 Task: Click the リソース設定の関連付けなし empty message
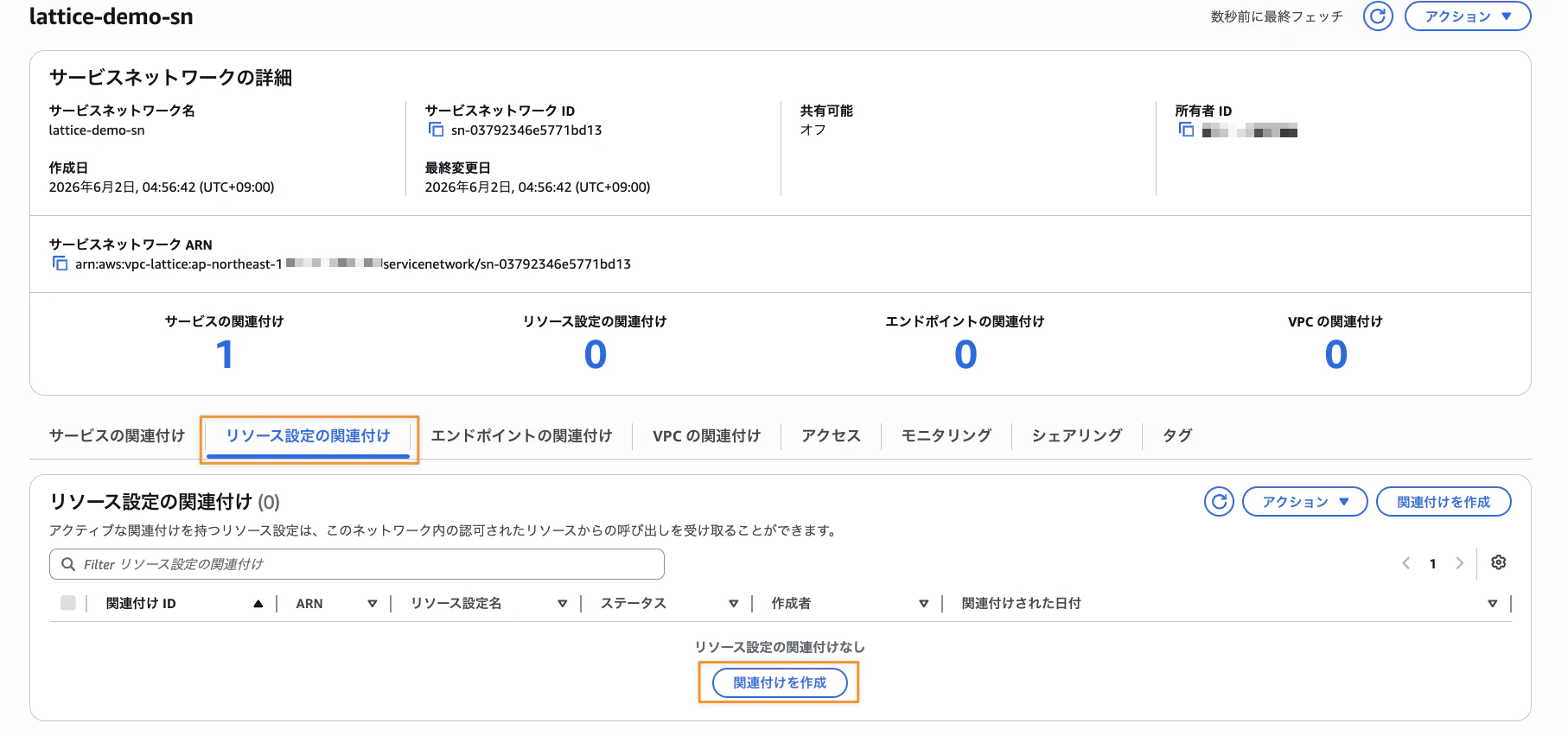[x=780, y=646]
